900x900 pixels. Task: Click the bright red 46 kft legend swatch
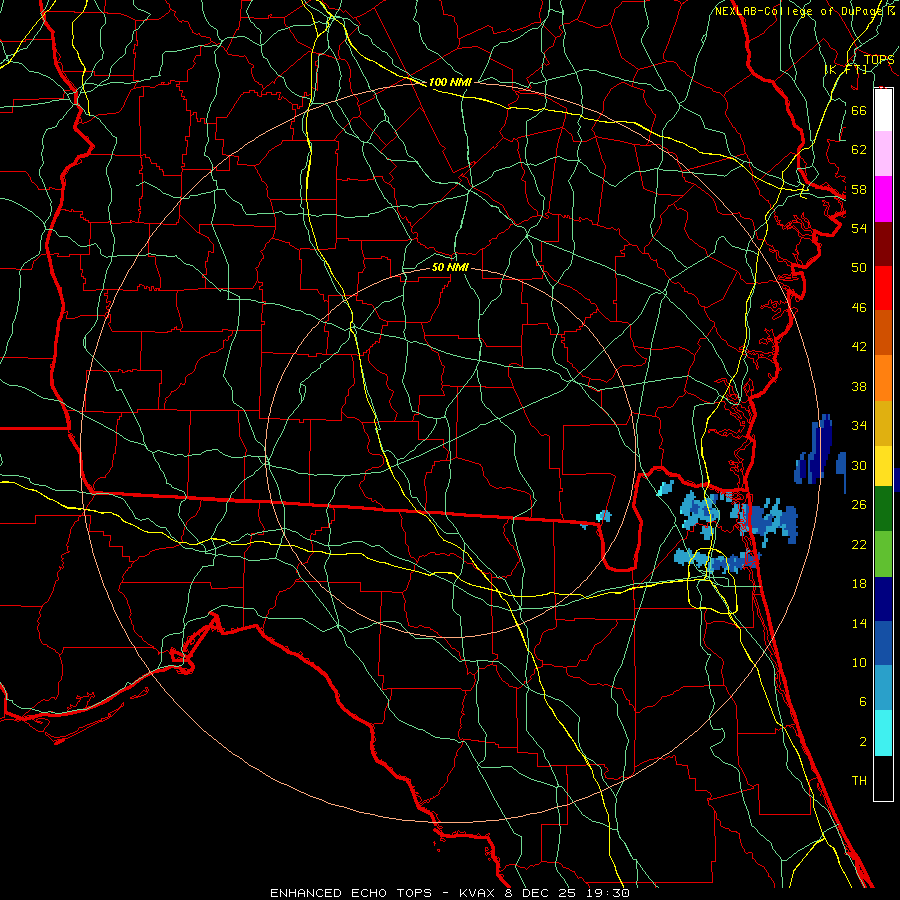[x=883, y=288]
